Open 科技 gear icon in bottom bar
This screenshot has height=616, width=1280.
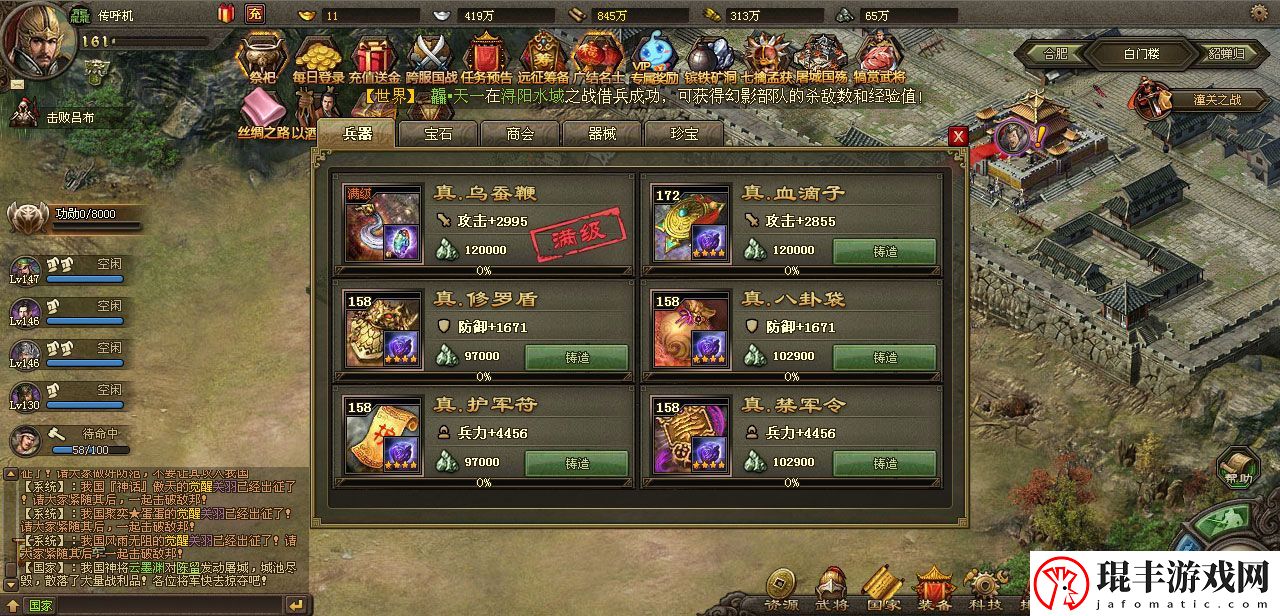(986, 590)
